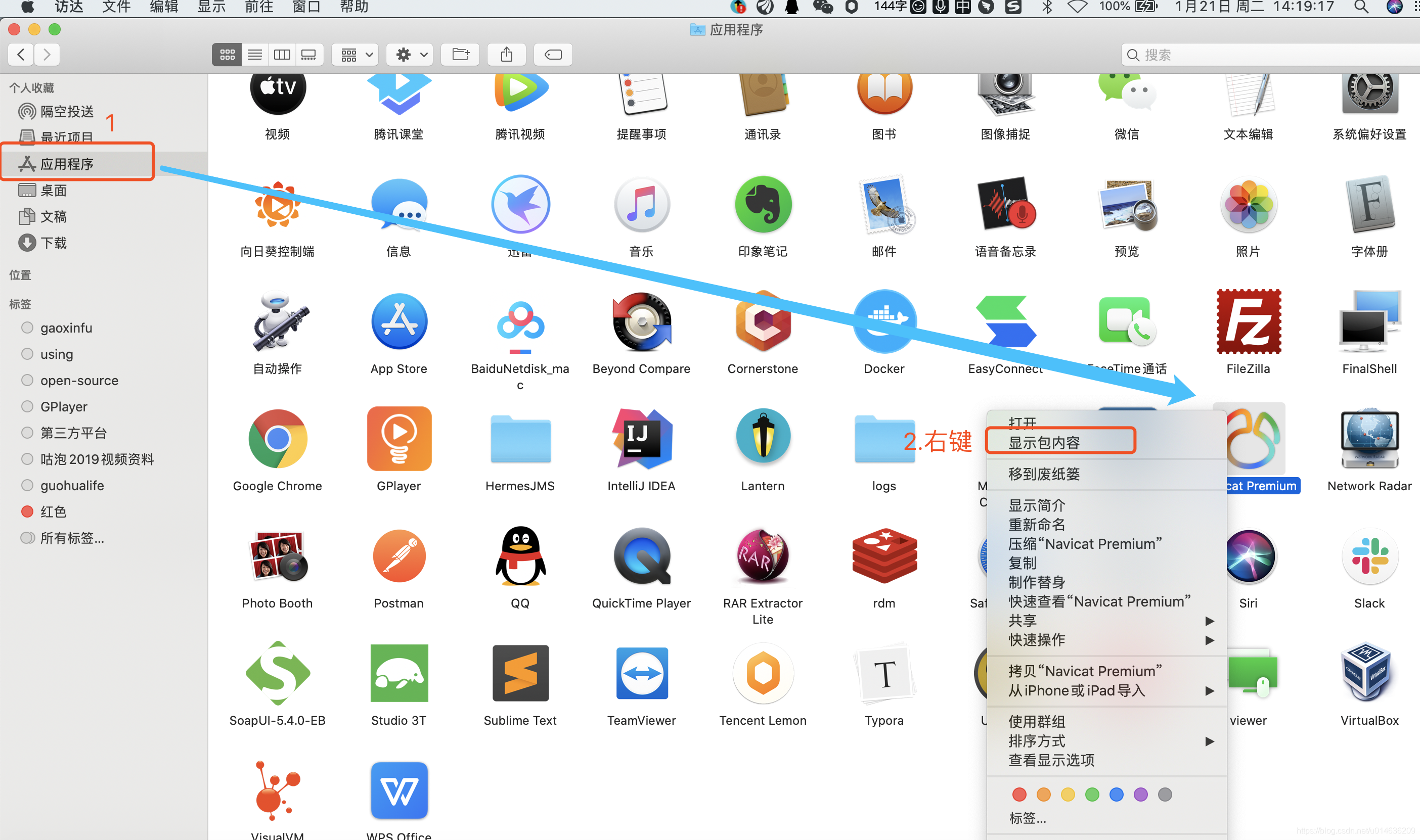Click 搜索 input field in toolbar
1420x840 pixels.
1270,55
